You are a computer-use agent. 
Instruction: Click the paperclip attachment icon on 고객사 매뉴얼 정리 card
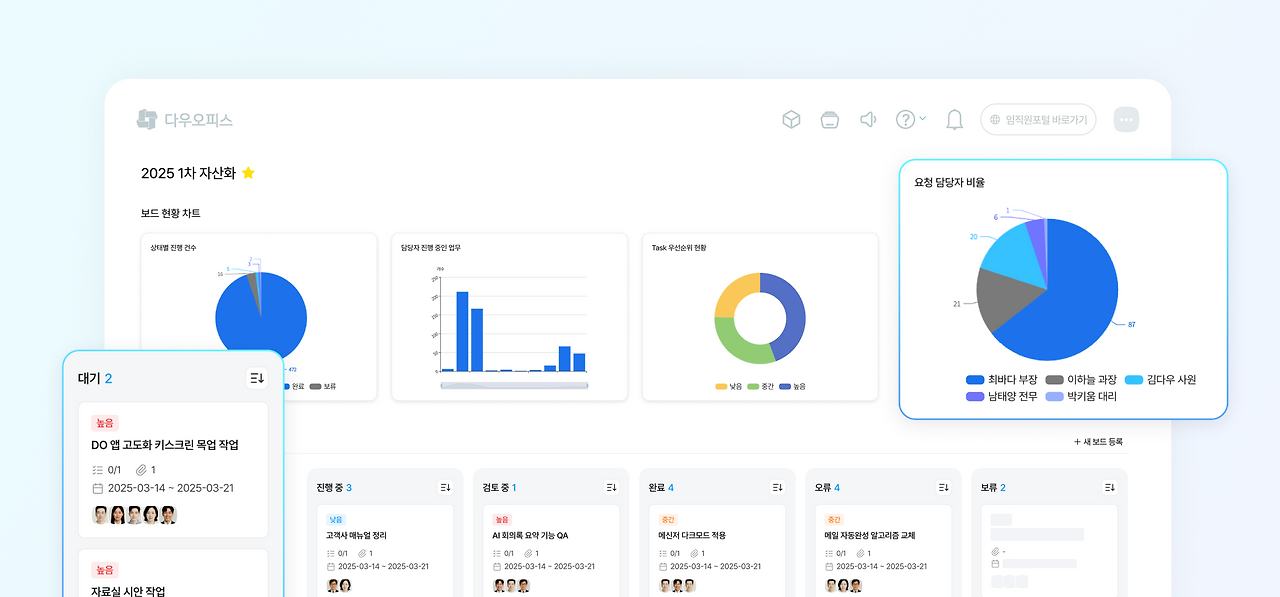(360, 548)
